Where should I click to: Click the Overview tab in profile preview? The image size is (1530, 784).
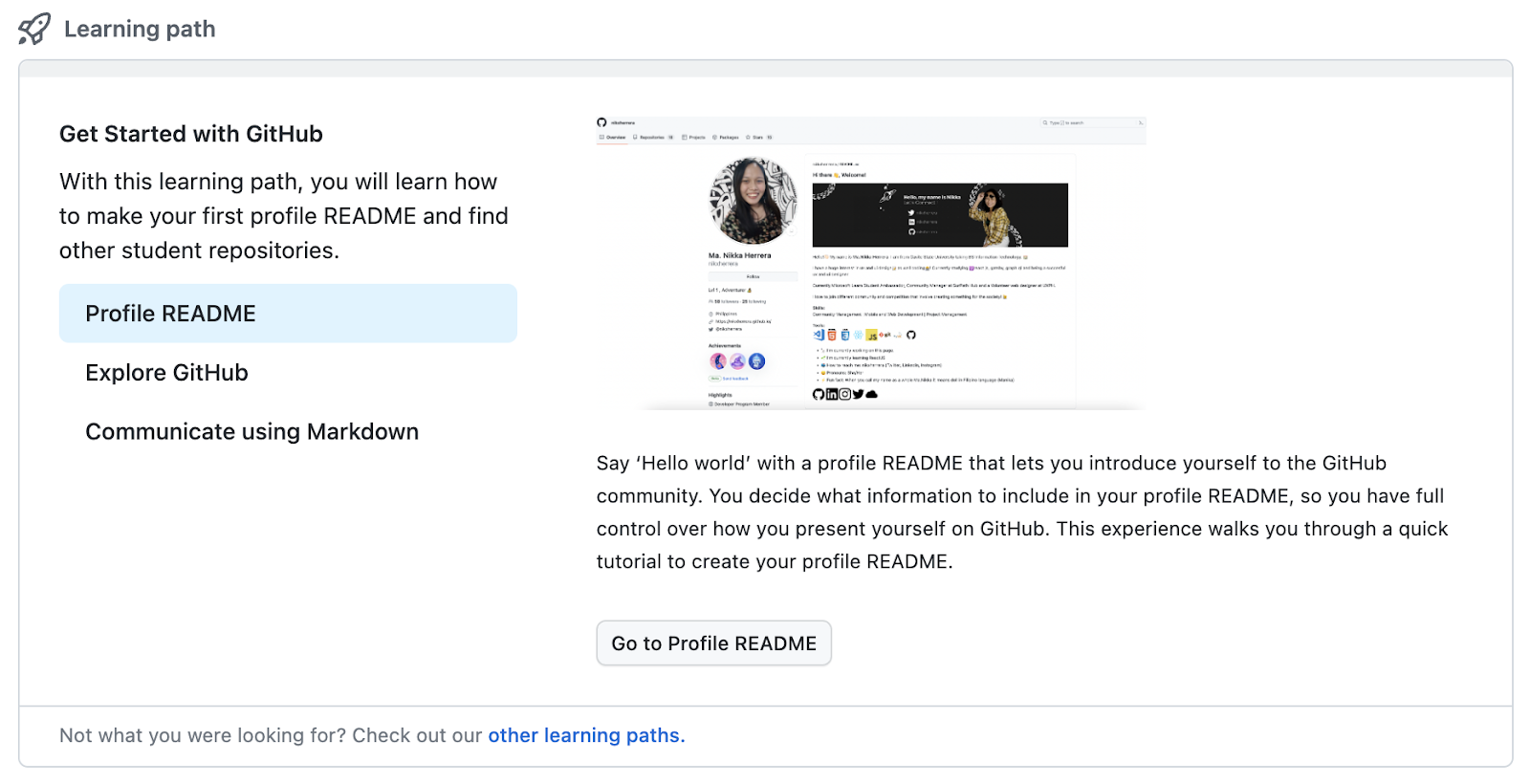613,138
